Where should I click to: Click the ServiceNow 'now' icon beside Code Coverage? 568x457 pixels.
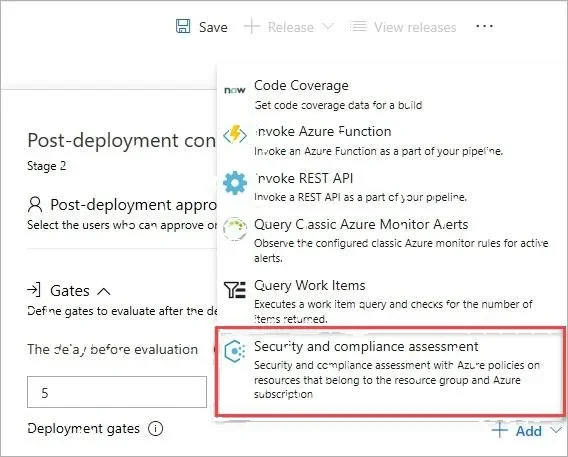point(235,90)
